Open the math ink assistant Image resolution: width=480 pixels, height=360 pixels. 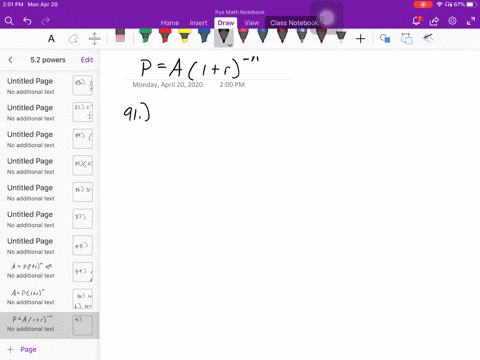[428, 38]
